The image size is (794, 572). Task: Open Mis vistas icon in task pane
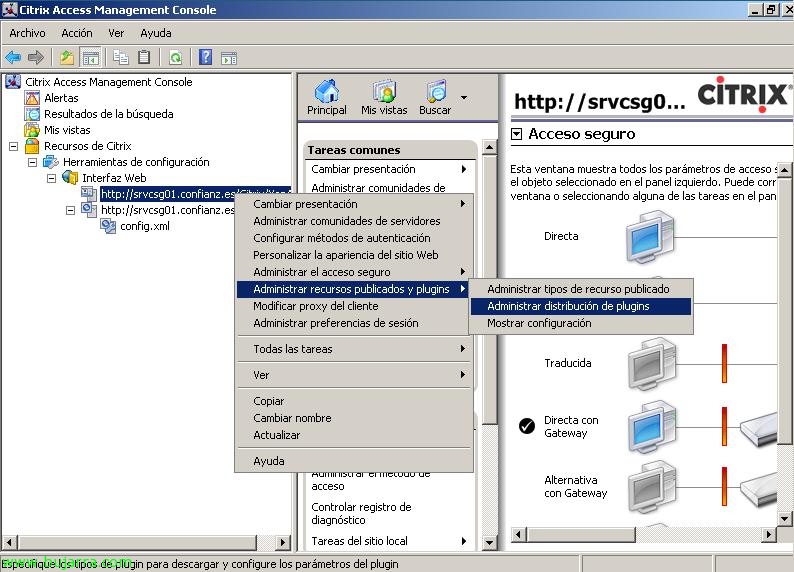384,97
